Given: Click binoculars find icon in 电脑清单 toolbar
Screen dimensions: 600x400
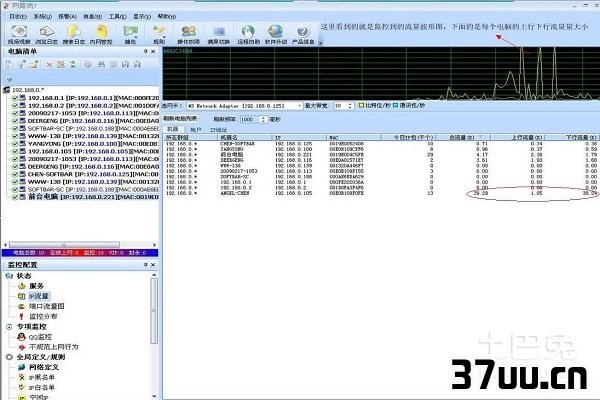Looking at the screenshot, I should coord(101,65).
